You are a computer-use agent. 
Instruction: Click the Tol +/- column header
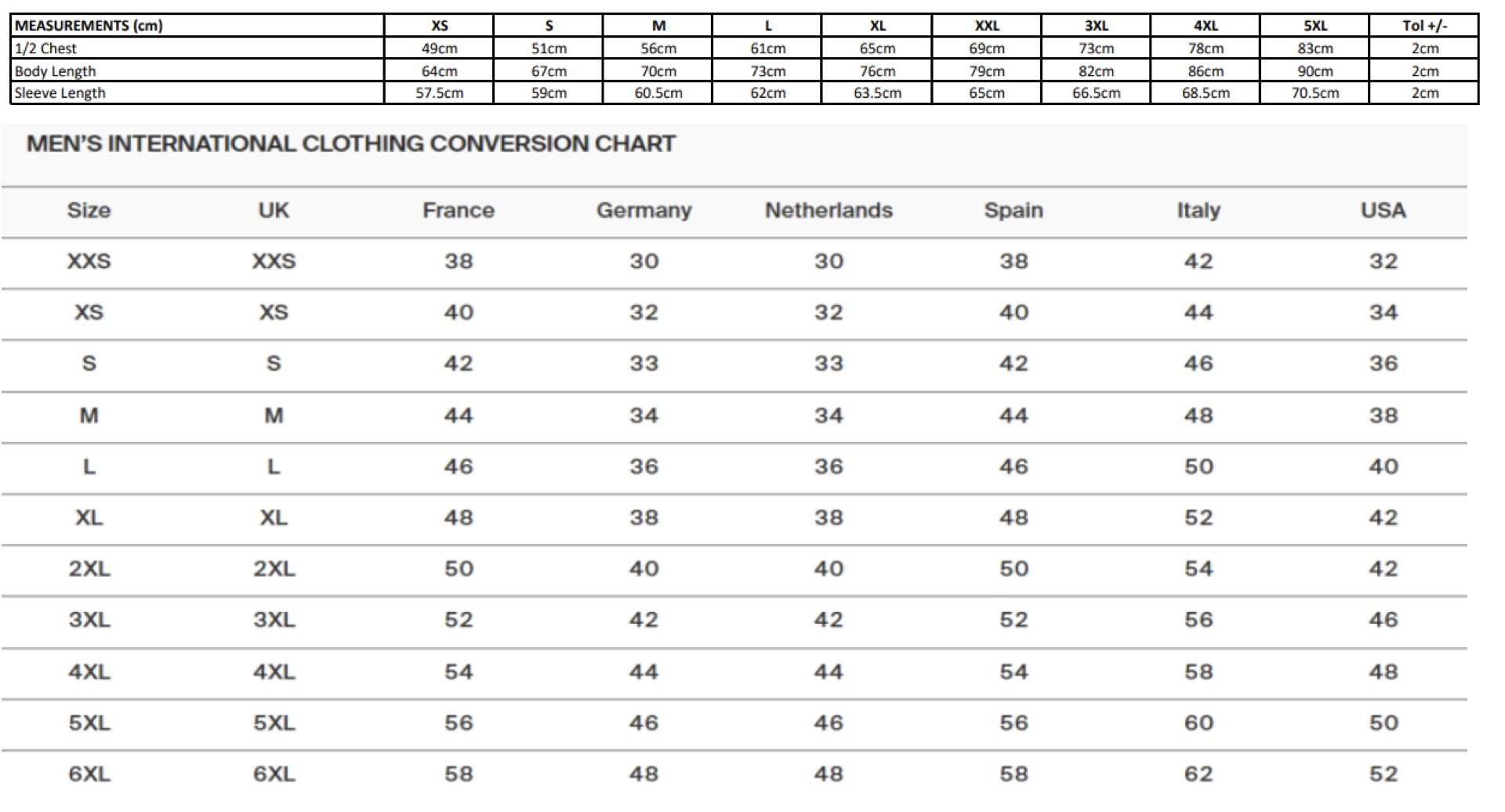click(x=1424, y=26)
